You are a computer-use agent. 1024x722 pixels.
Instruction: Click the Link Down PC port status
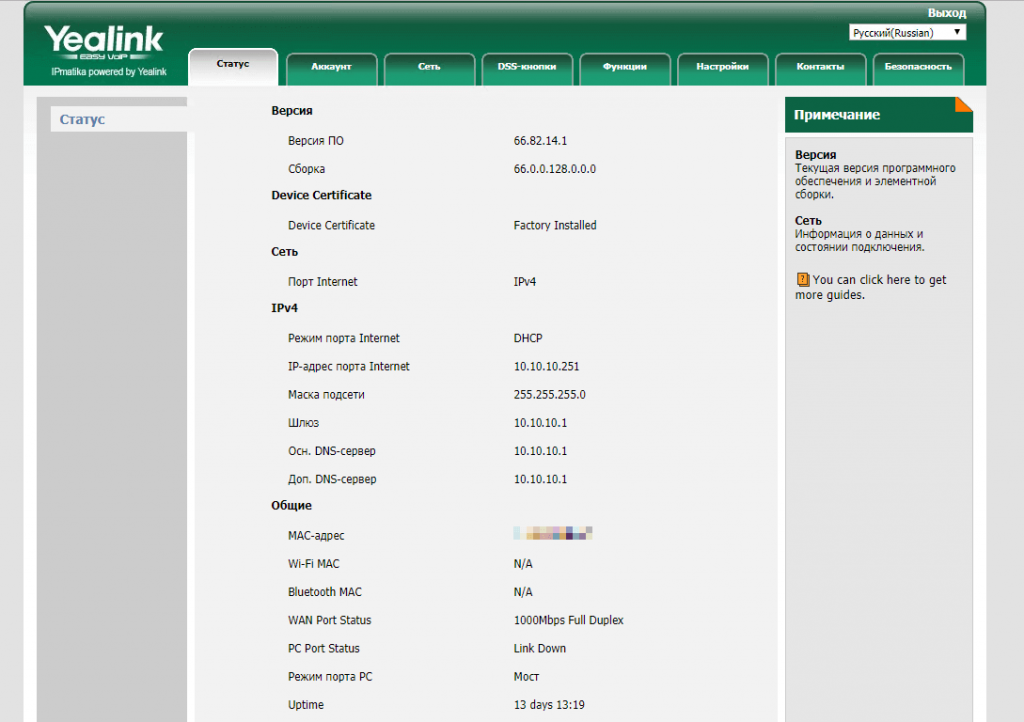(x=539, y=648)
